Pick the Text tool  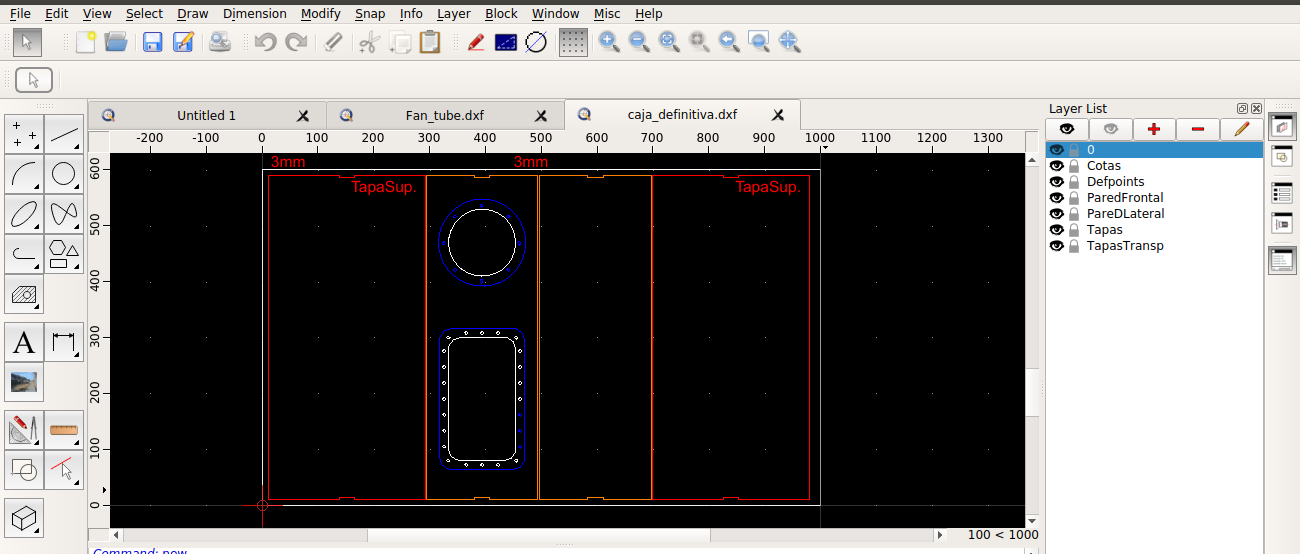(x=24, y=343)
